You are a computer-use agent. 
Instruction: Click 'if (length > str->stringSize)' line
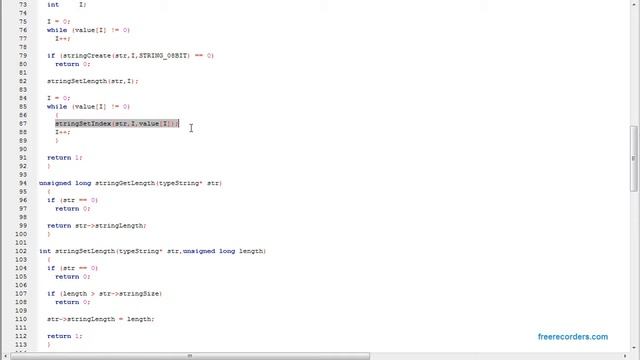click(104, 293)
